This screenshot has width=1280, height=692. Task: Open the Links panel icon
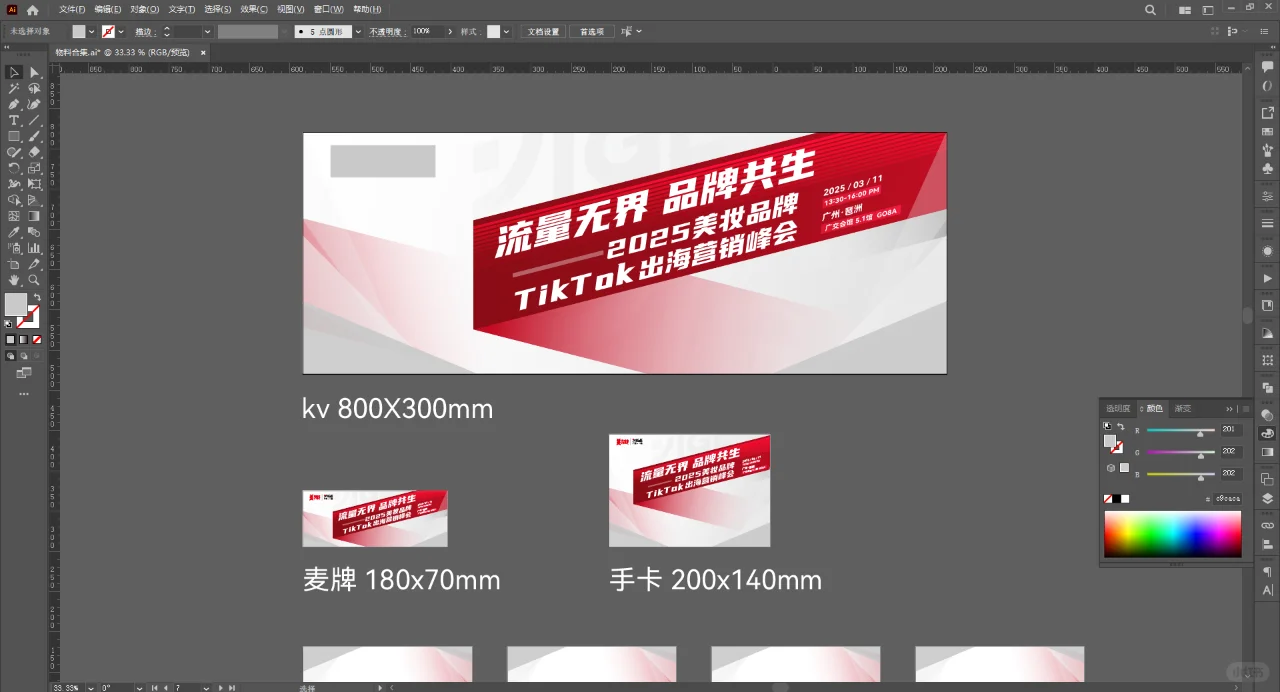pos(1267,525)
